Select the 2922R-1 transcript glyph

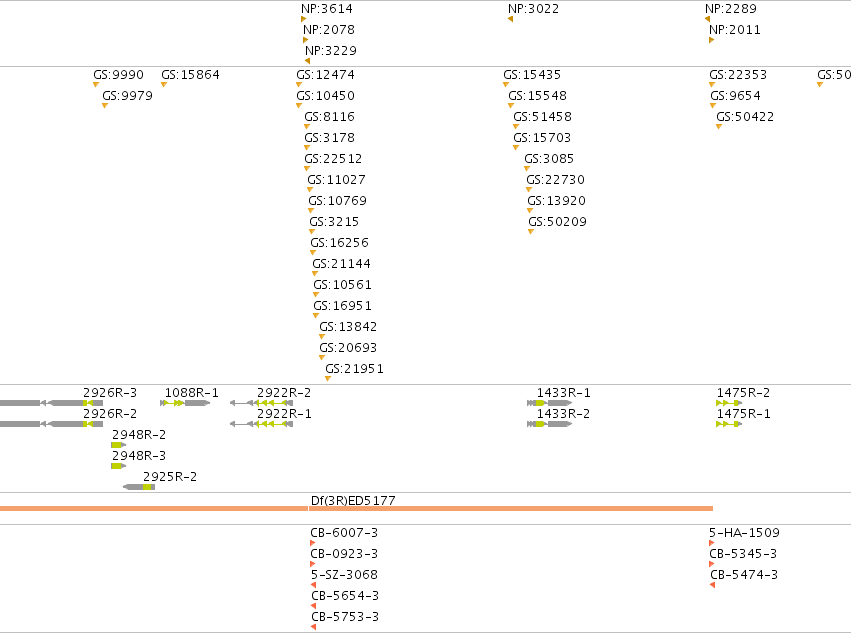click(262, 424)
